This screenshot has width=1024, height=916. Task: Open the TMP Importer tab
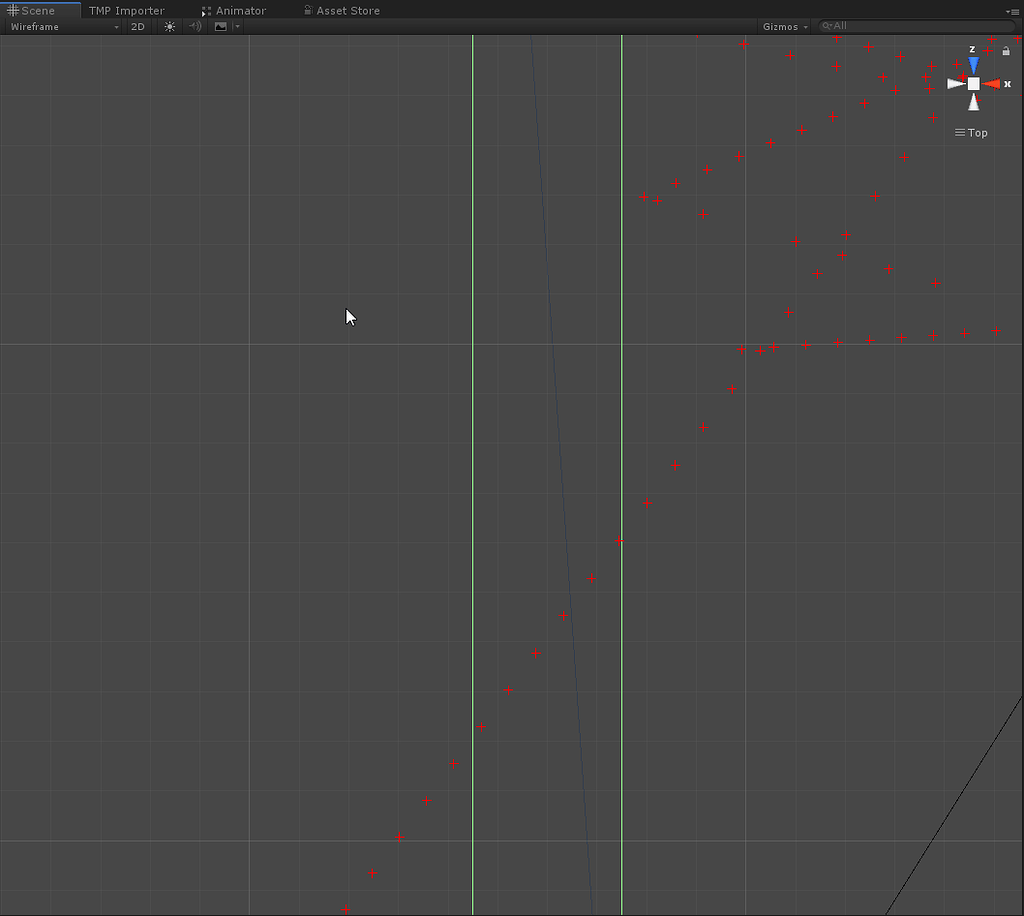coord(126,10)
